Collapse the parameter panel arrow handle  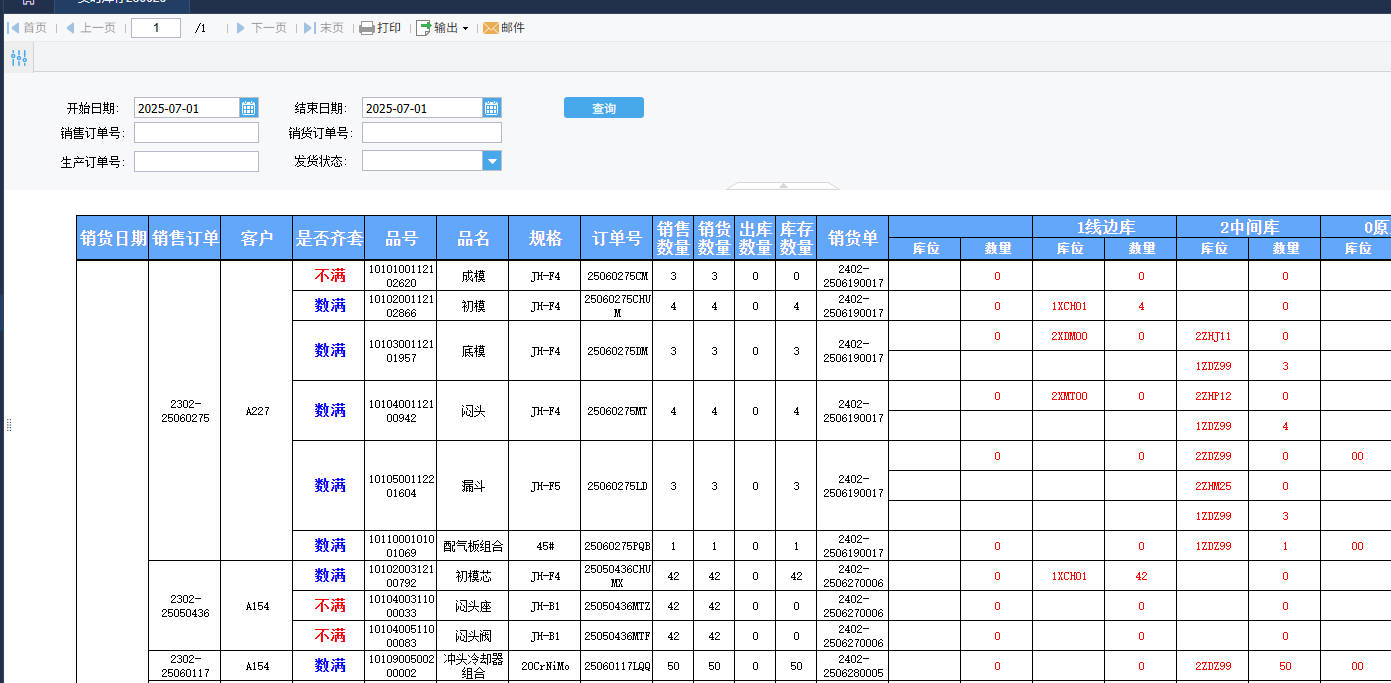click(783, 185)
